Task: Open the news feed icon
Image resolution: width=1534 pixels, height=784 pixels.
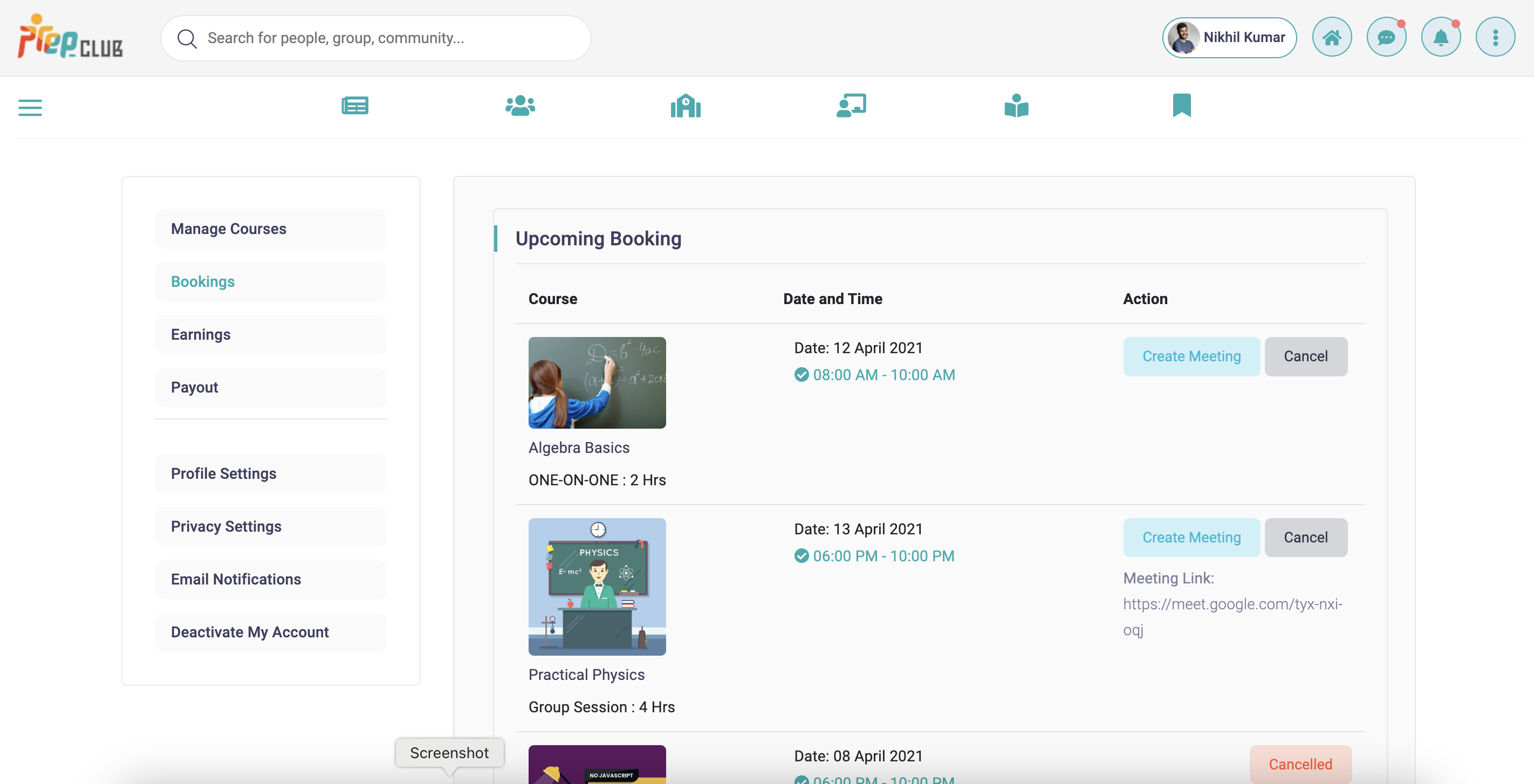Action: coord(355,106)
